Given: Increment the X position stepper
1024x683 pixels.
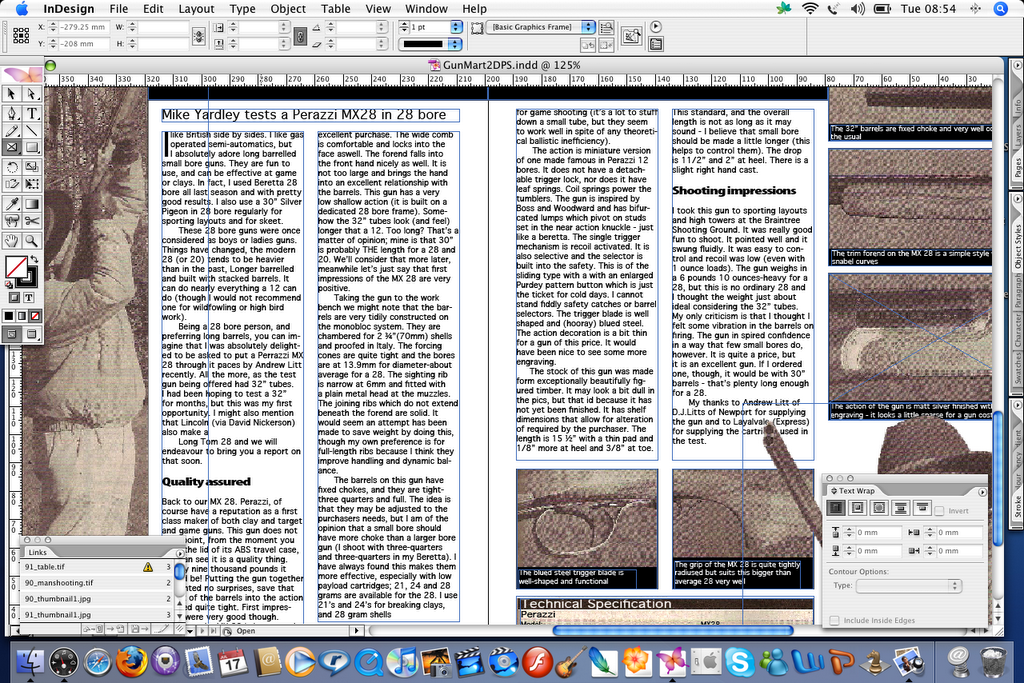Looking at the screenshot, I should [x=52, y=25].
